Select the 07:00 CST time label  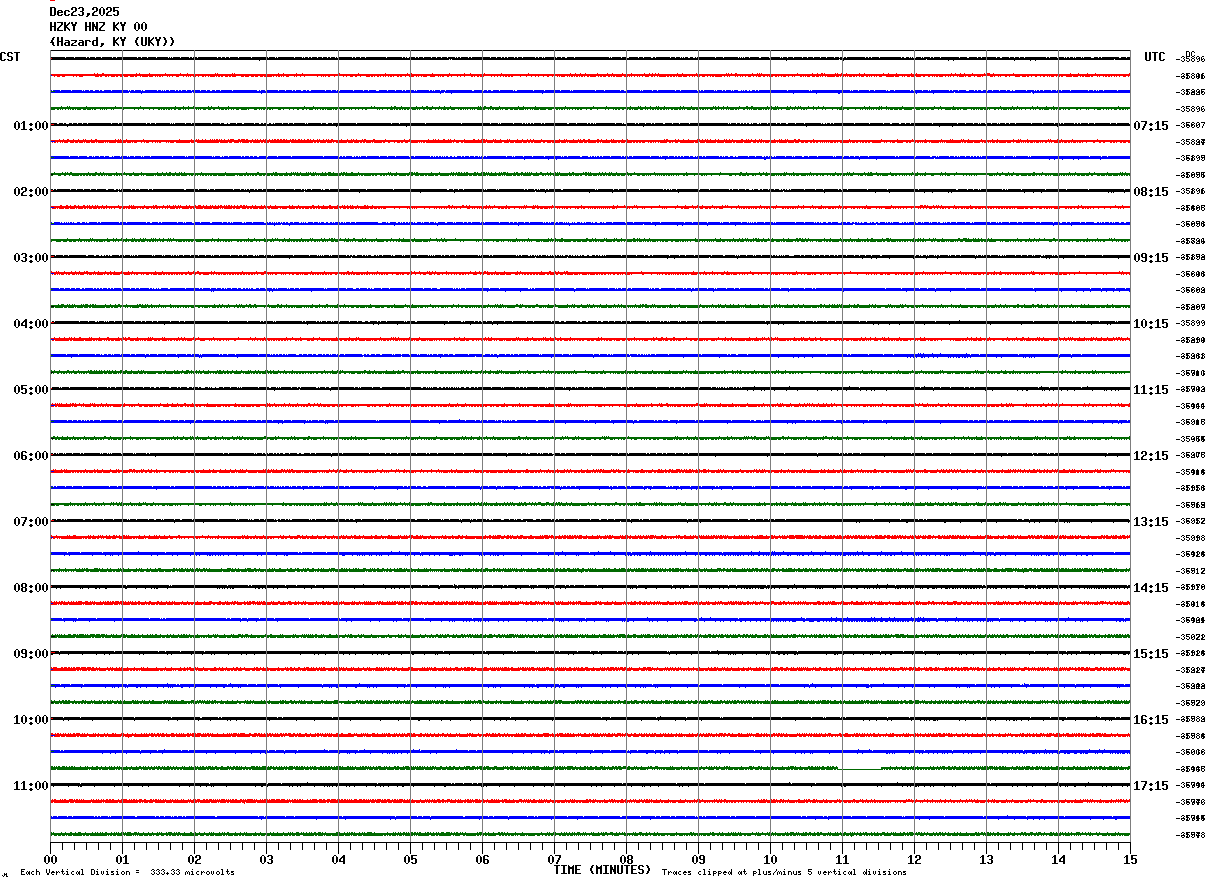31,522
